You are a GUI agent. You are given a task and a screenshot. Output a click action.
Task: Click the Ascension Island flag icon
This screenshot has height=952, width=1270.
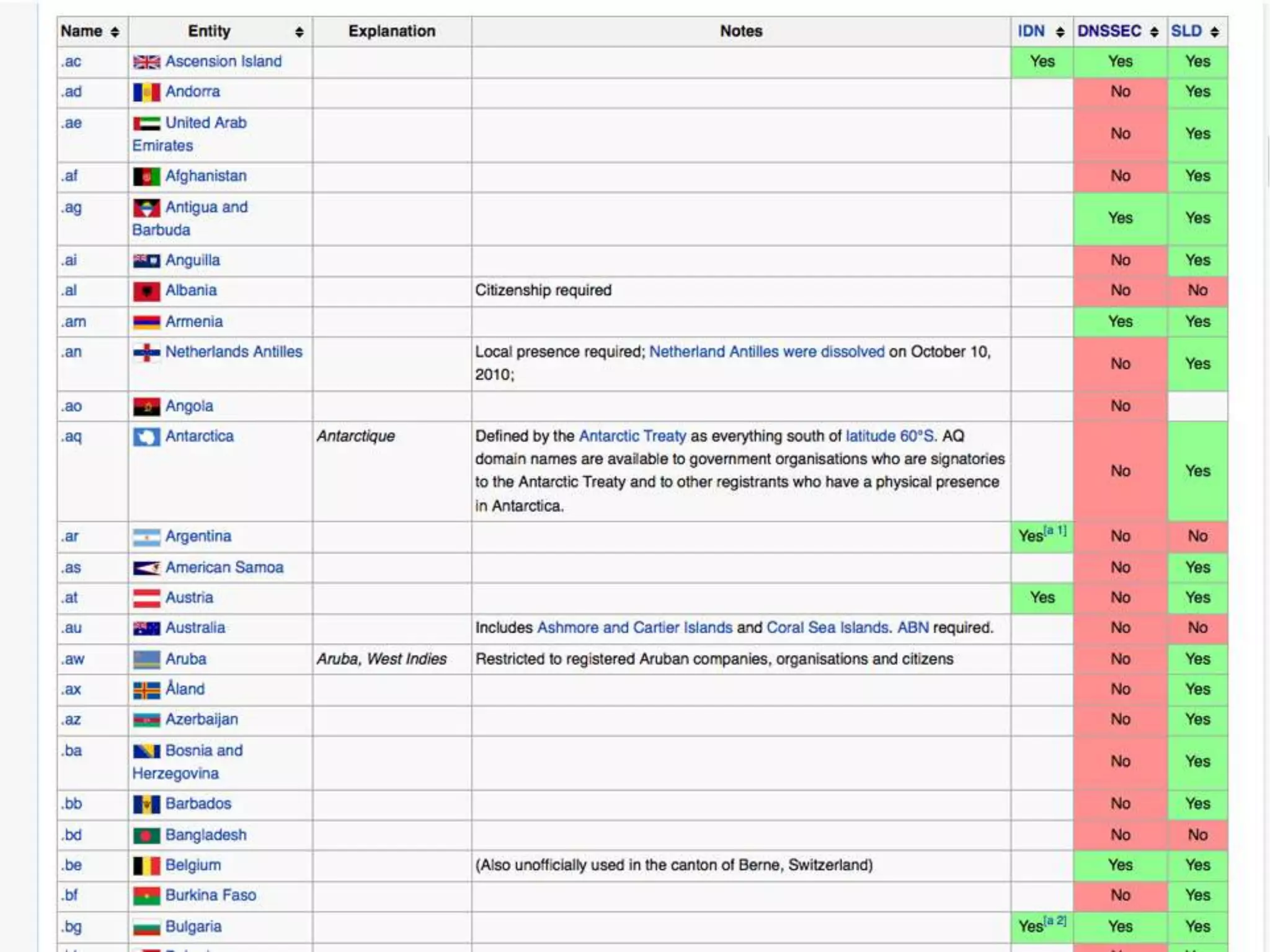(146, 62)
